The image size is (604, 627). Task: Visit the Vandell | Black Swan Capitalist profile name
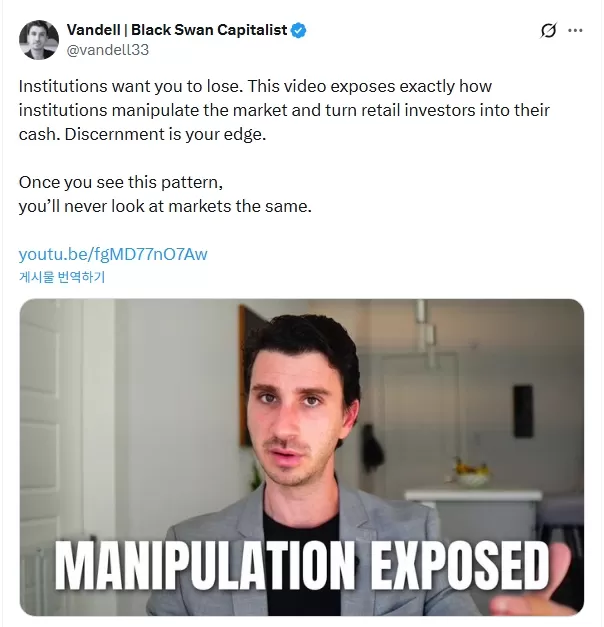point(177,30)
